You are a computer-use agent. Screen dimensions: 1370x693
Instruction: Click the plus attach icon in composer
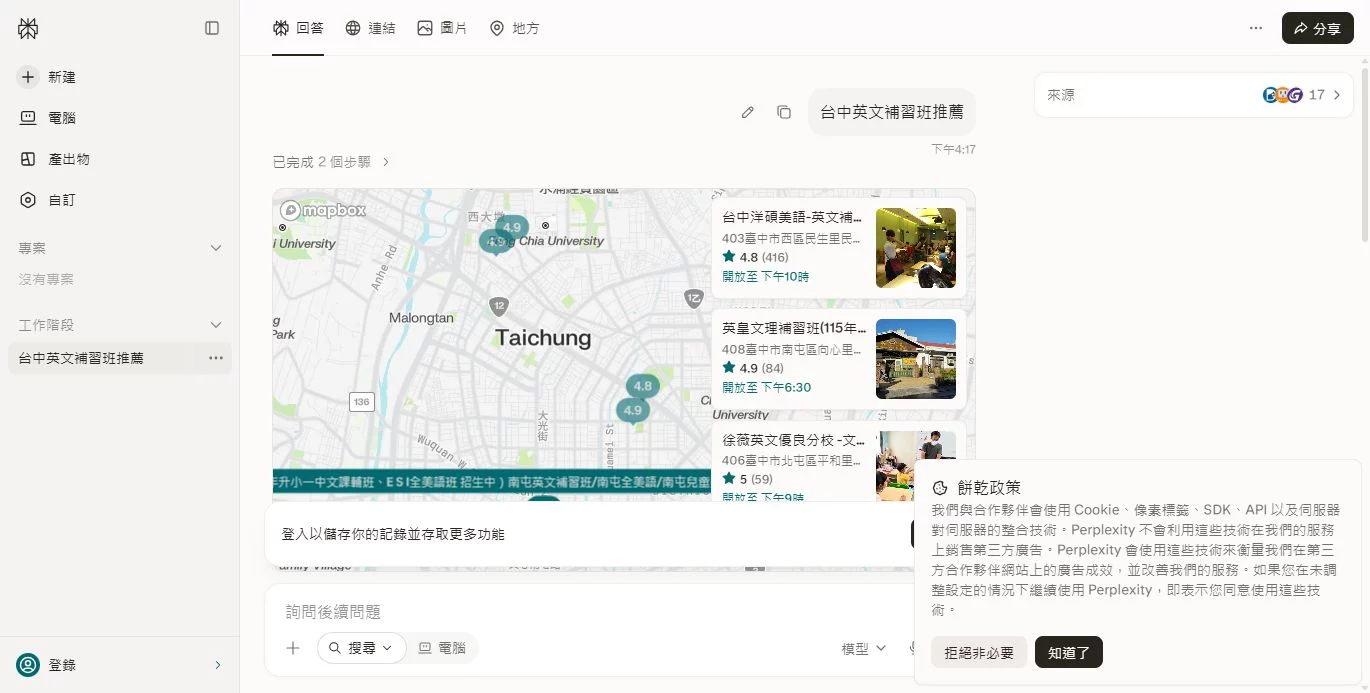293,648
